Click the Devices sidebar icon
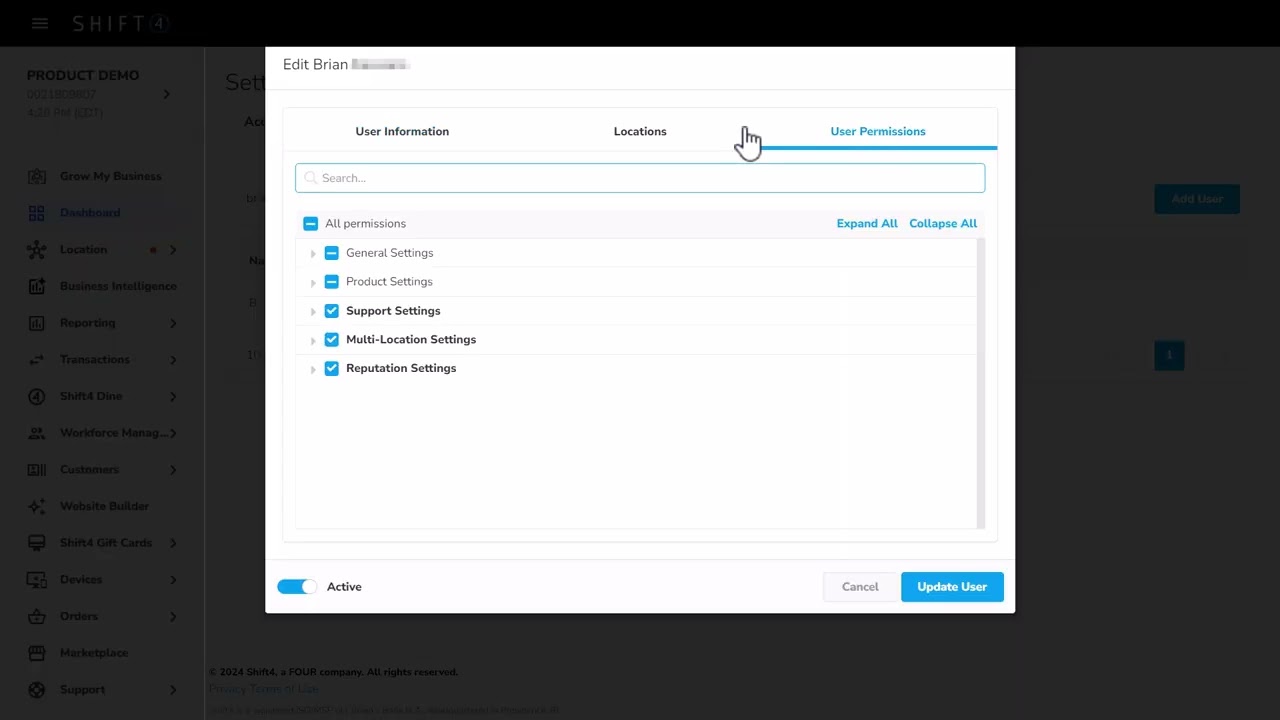Viewport: 1280px width, 720px height. point(37,579)
